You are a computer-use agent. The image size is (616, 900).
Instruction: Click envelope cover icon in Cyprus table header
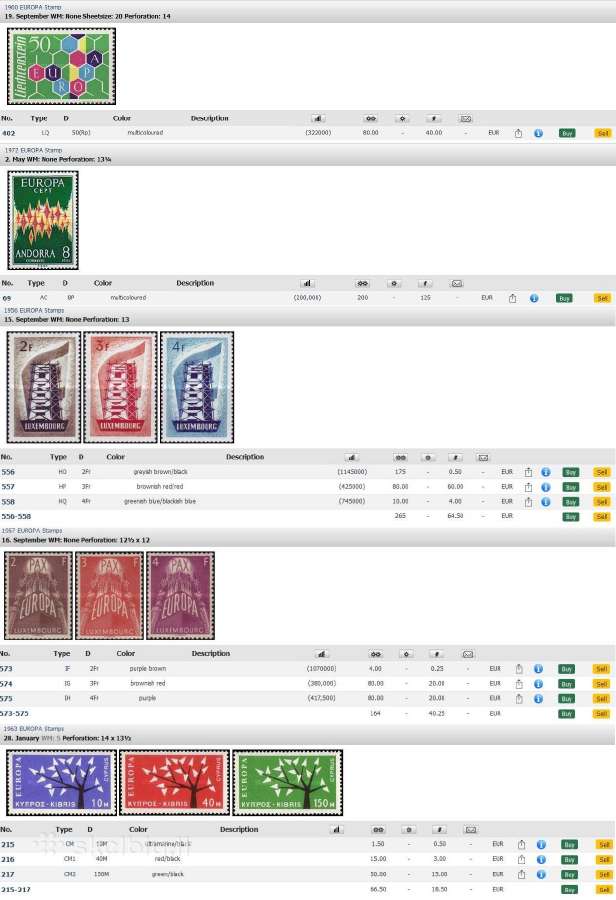470,830
